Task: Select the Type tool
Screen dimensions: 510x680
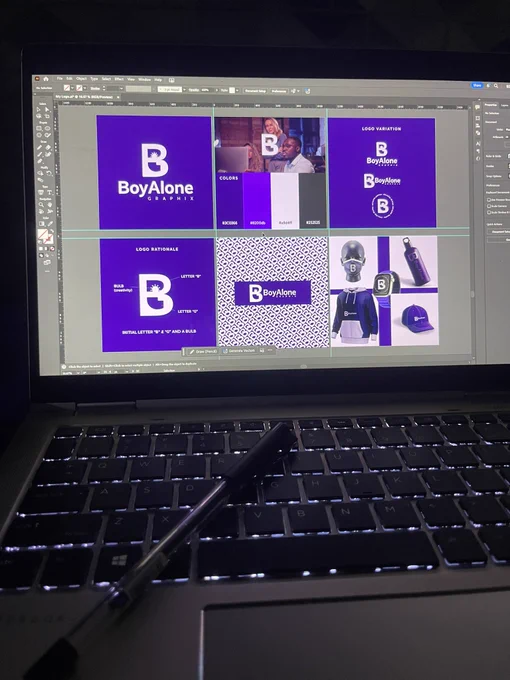Action: (x=50, y=192)
